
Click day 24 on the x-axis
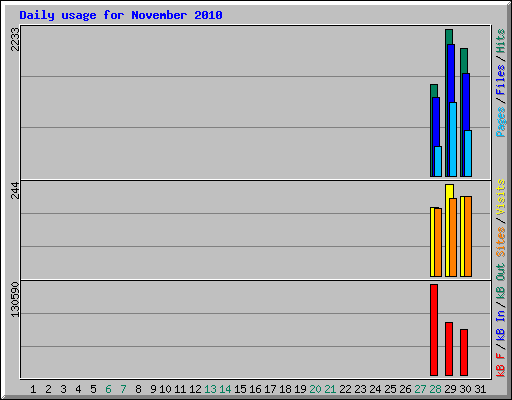click(375, 389)
